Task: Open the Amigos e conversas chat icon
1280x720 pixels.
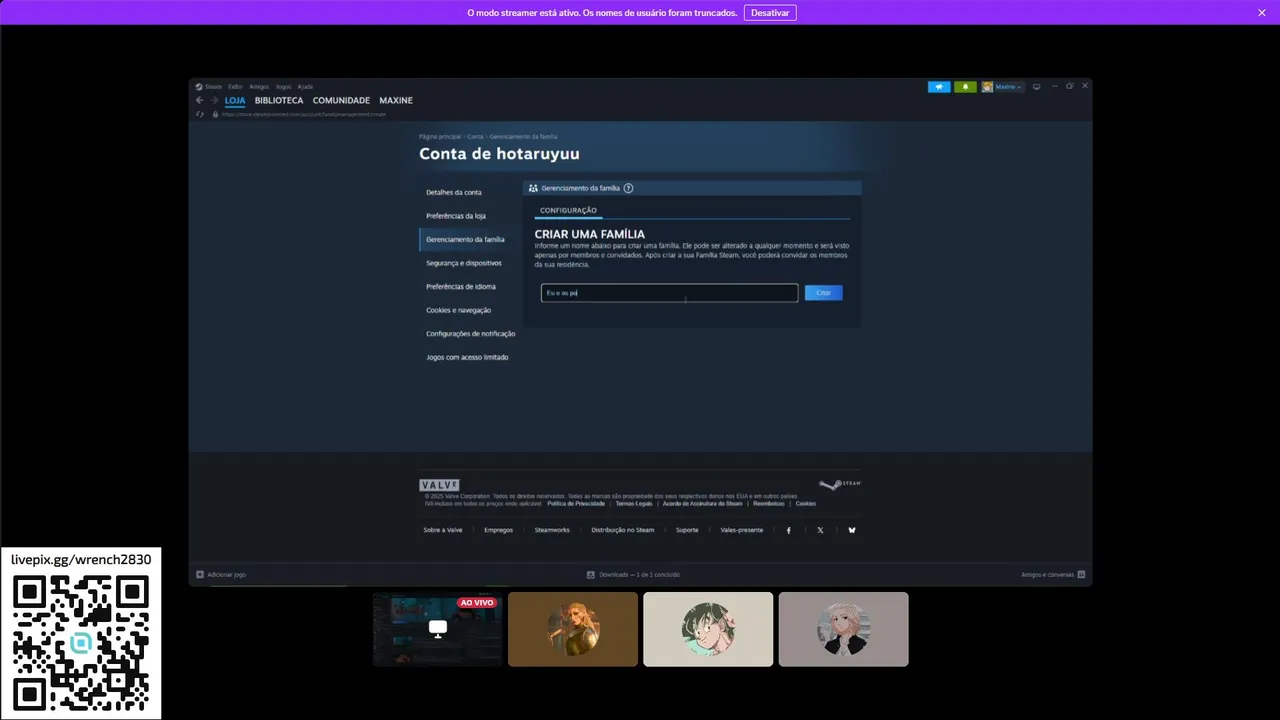Action: point(1081,575)
